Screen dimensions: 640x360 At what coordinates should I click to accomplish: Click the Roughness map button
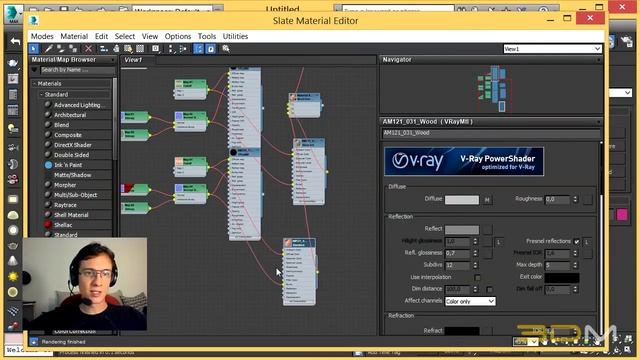point(587,200)
